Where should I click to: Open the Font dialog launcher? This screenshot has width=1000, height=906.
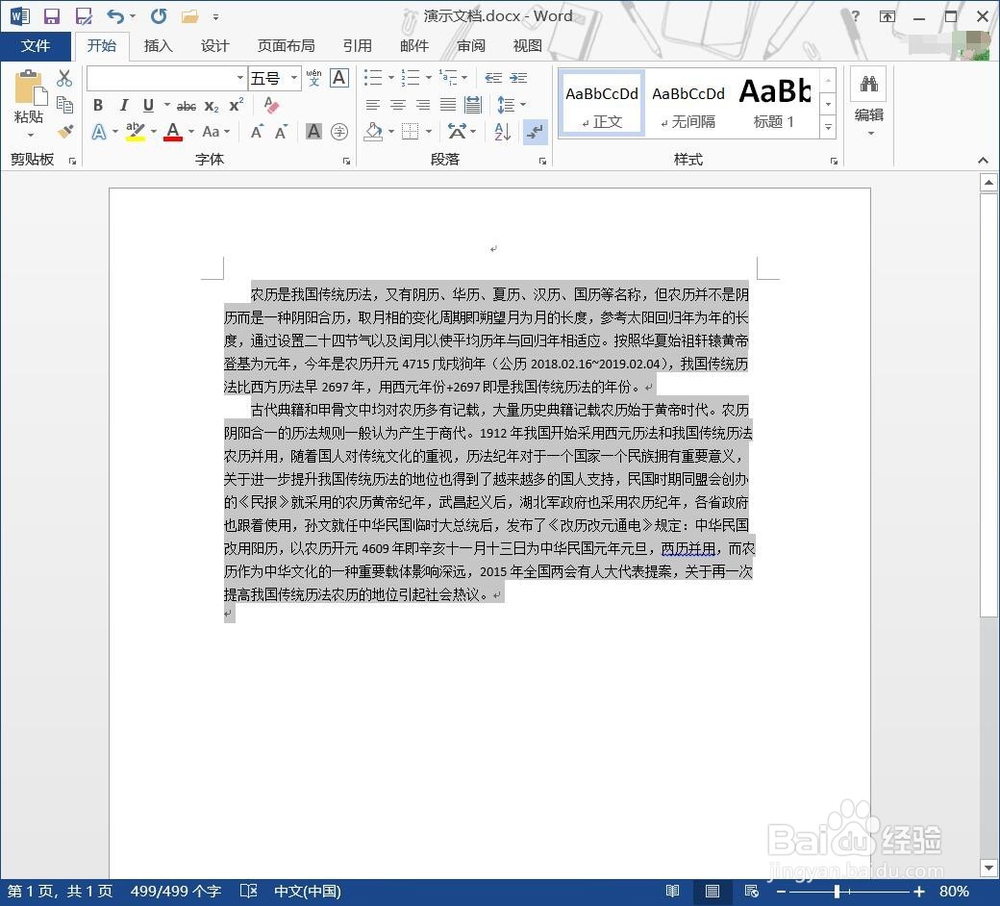(347, 161)
